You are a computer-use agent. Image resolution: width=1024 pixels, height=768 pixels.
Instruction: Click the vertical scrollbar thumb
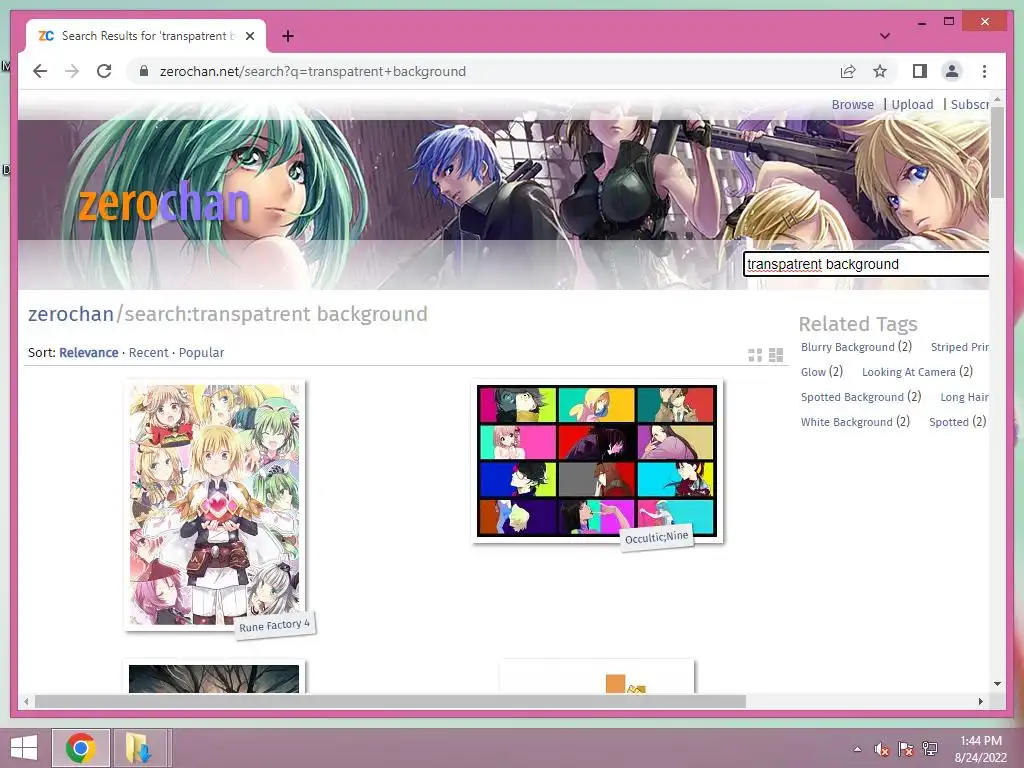pos(997,152)
